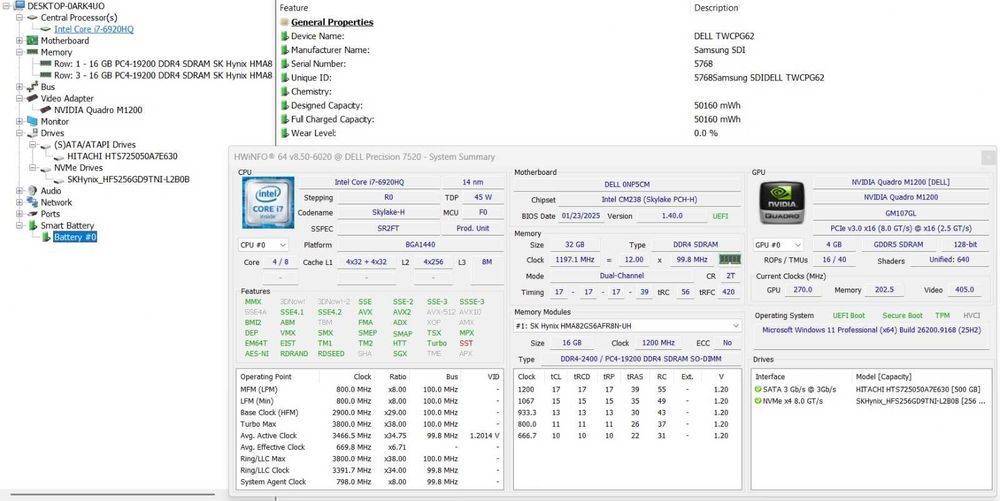The height and width of the screenshot is (501, 1000).
Task: Select NVIDIA Quadro M1200 in the tree
Action: click(98, 110)
